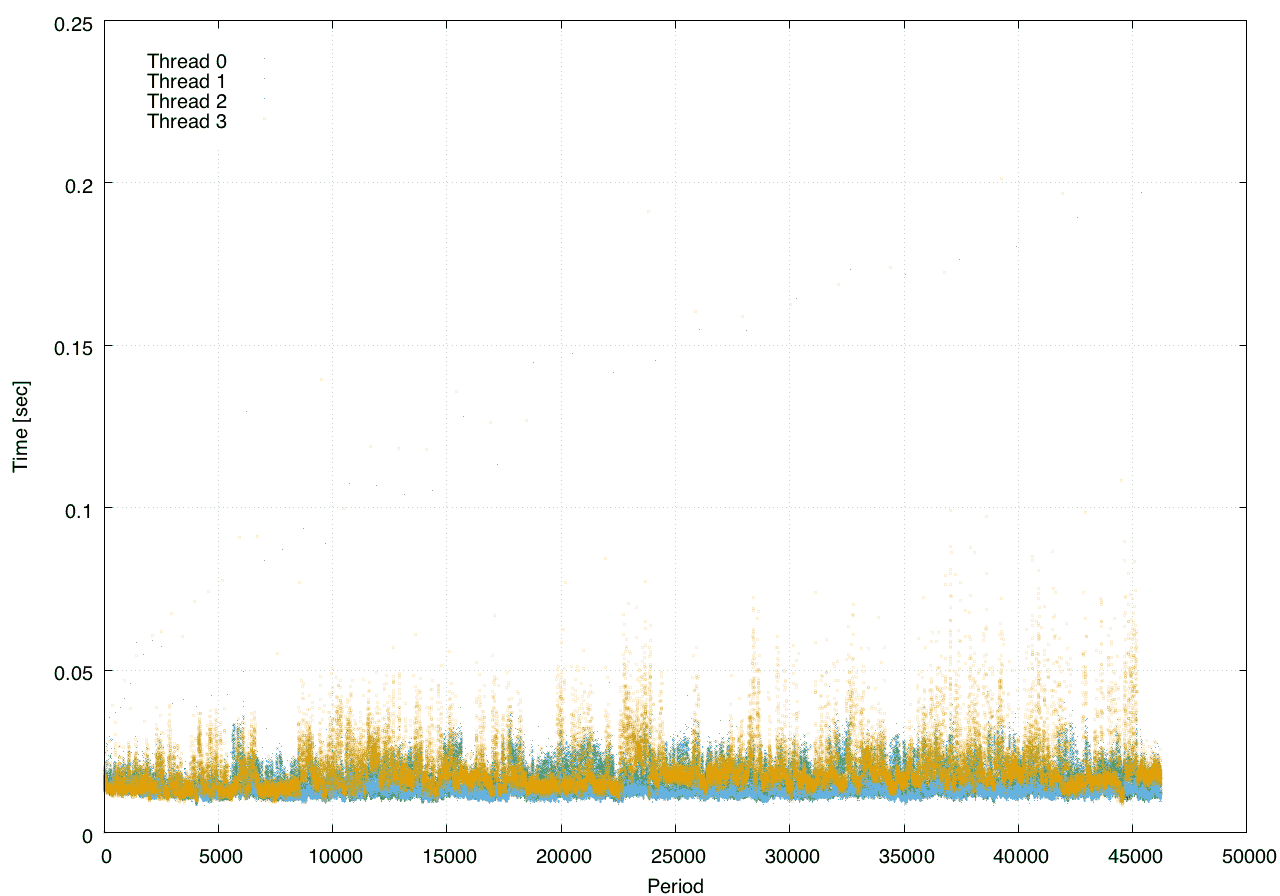Click the x-axis tick label 25000

click(675, 856)
